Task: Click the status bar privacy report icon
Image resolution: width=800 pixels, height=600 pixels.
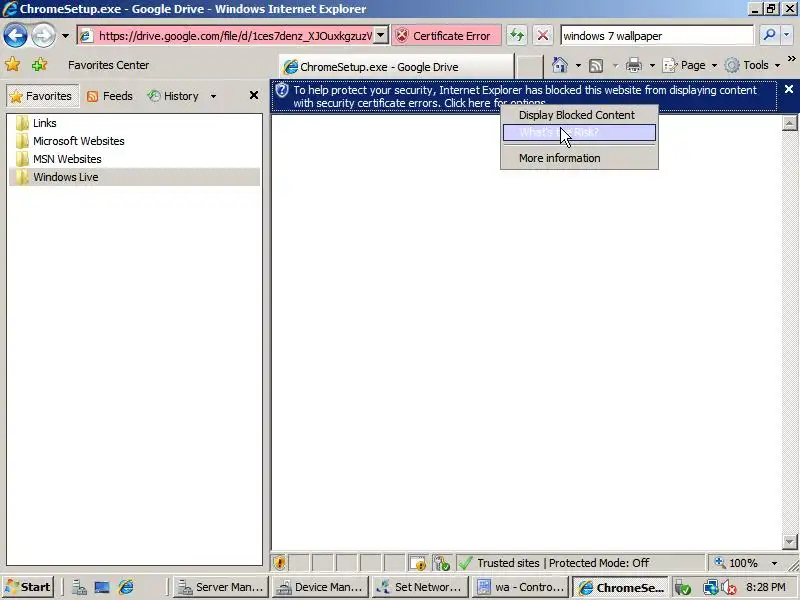Action: [418, 563]
